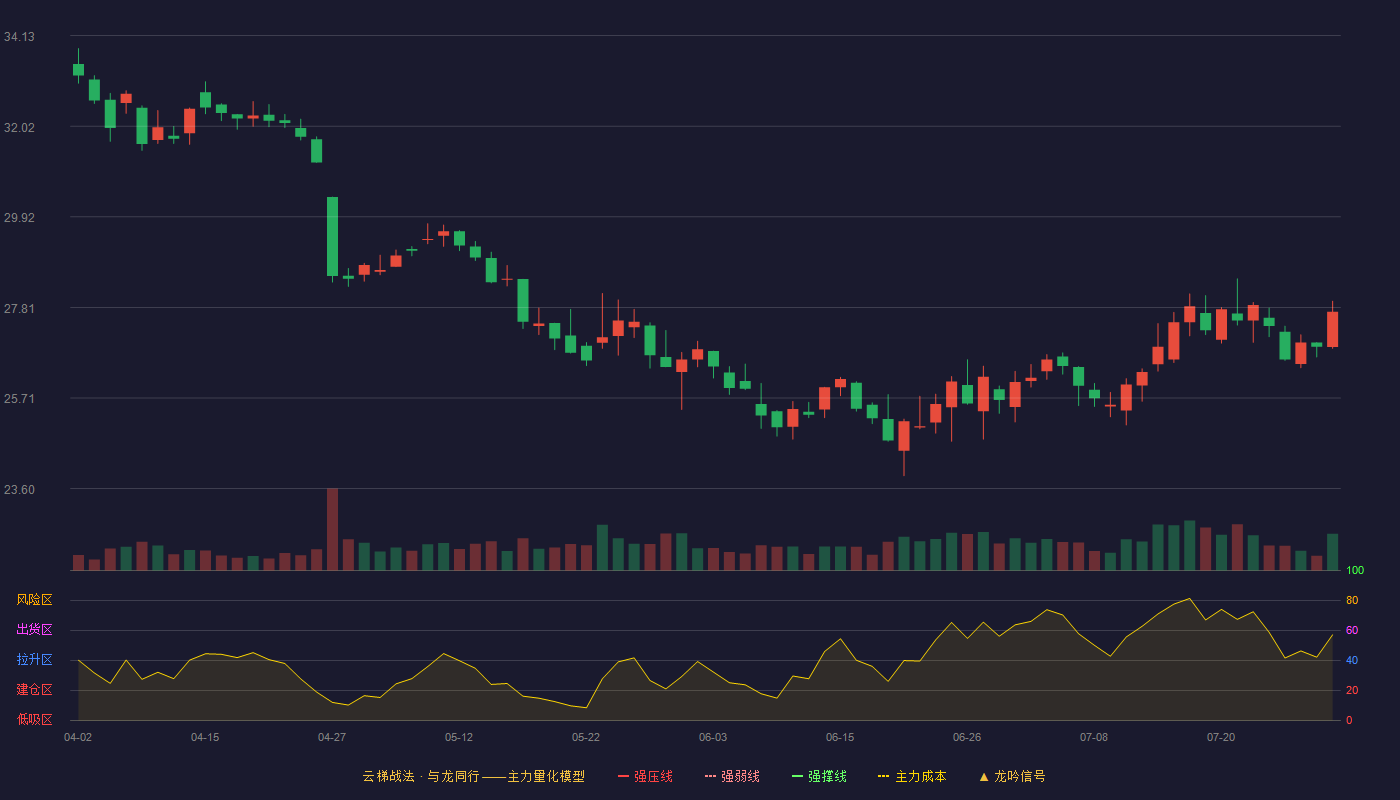
Task: Click the 32.02 price axis label
Action: 19,127
